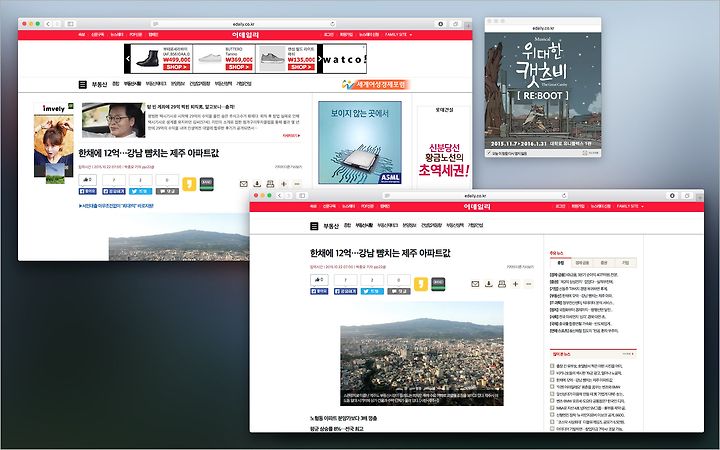Reload the page in the rear Safari window
The height and width of the screenshot is (450, 720).
(332, 24)
